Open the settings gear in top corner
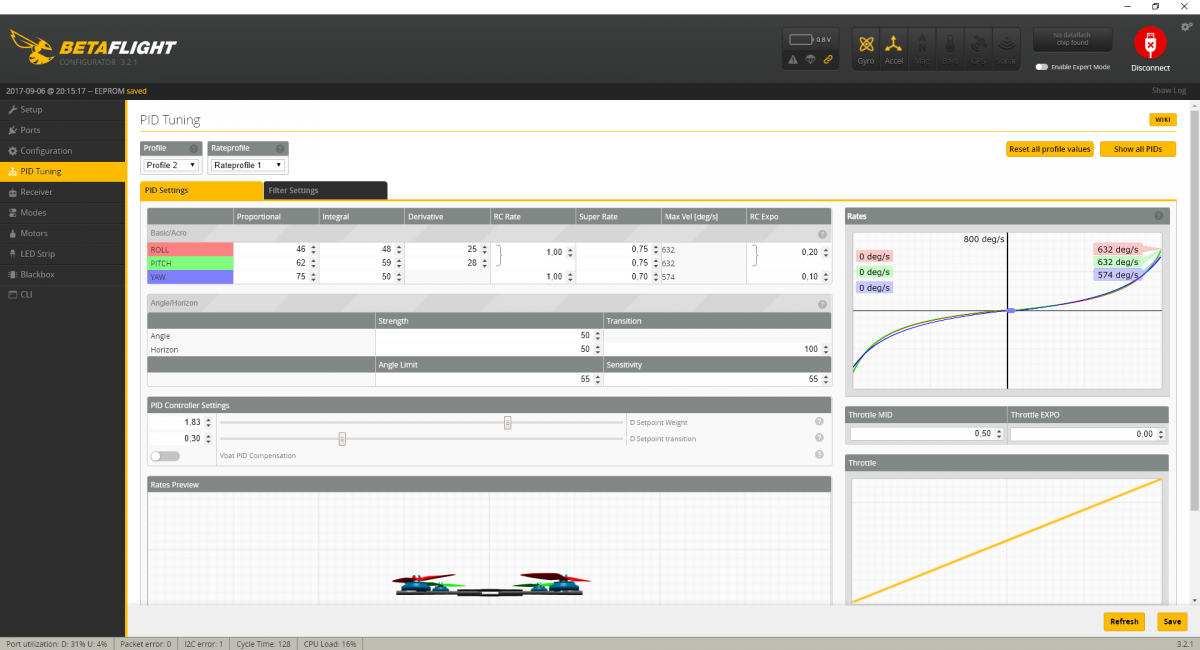The image size is (1200, 650). 1186,27
